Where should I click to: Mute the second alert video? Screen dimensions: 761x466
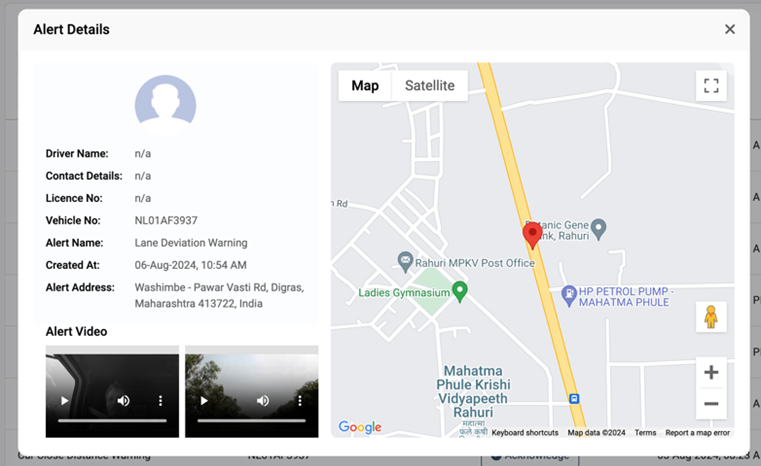coord(263,401)
